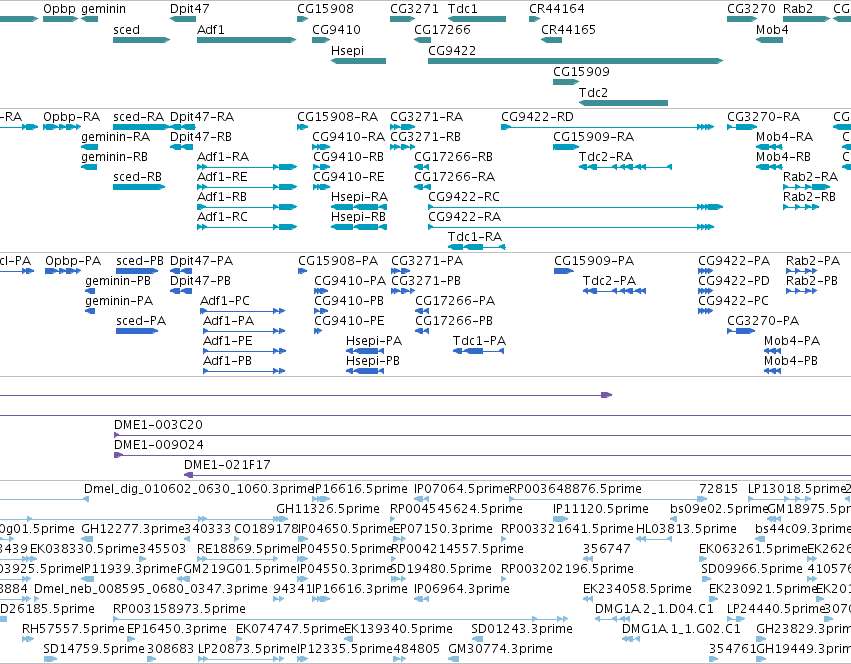Click the Opbp-RA transcript label
Screen dimensions: 851x664
point(72,117)
